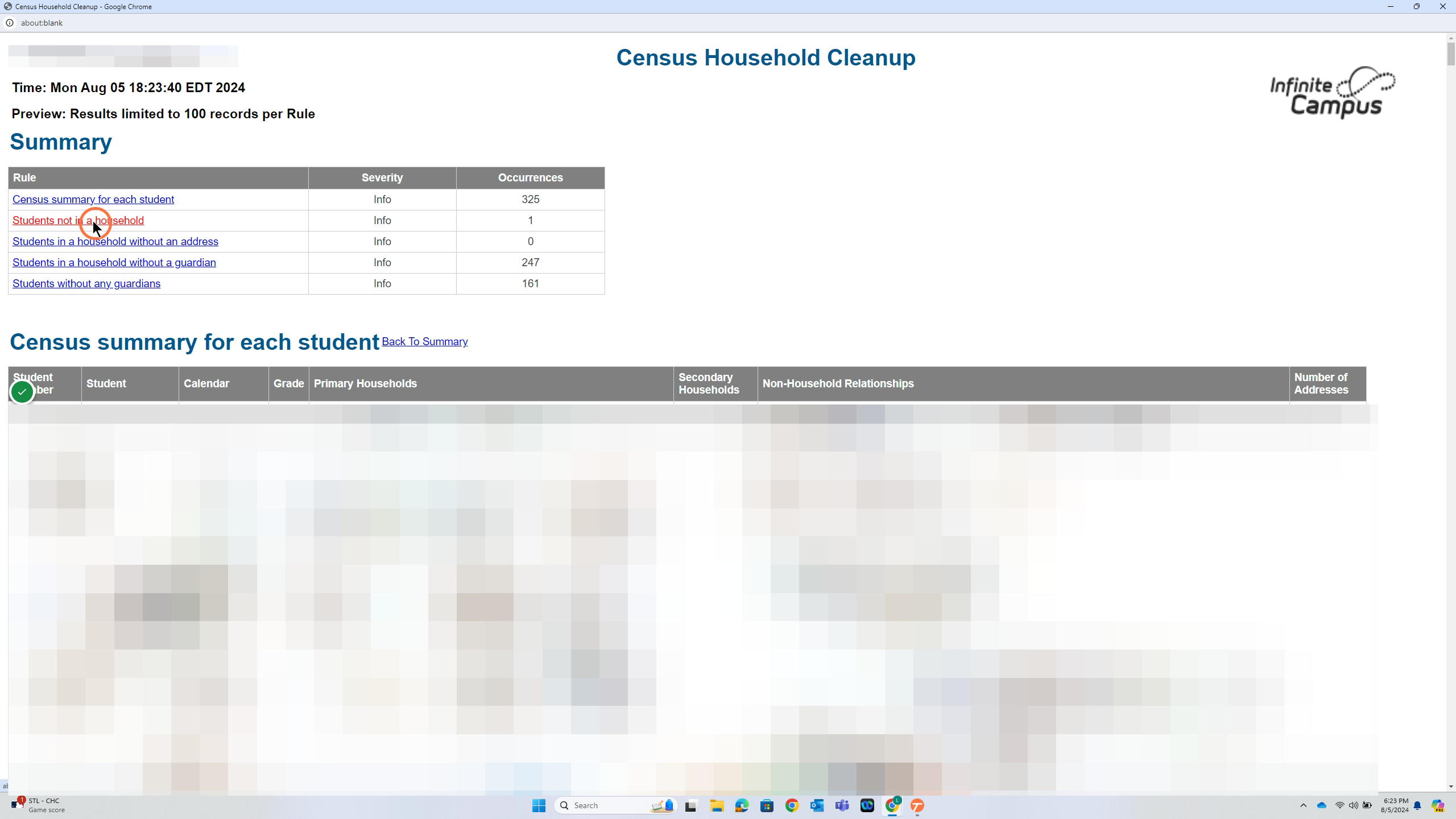This screenshot has width=1456, height=819.
Task: Open the Students without any guardians rule
Action: coord(86,284)
